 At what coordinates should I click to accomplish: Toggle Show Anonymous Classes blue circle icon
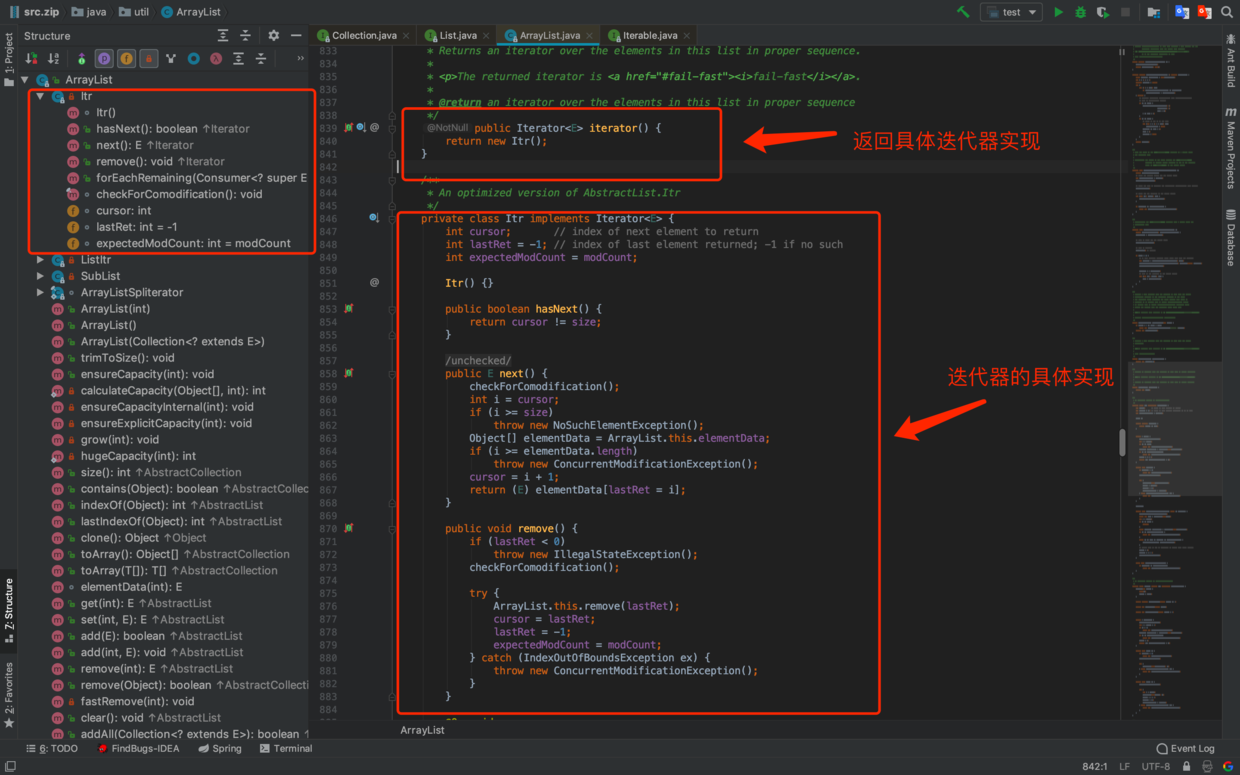[193, 59]
